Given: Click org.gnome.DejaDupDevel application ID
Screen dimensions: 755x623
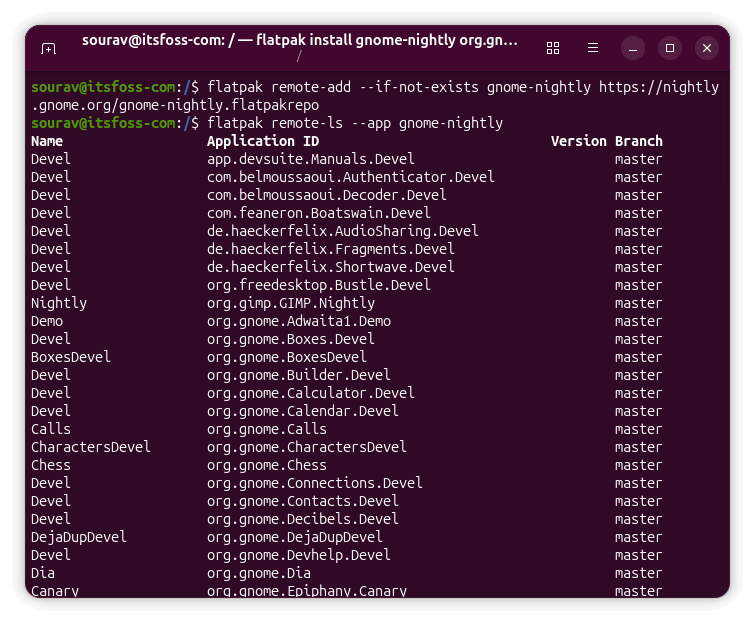Looking at the screenshot, I should pyautogui.click(x=295, y=537).
